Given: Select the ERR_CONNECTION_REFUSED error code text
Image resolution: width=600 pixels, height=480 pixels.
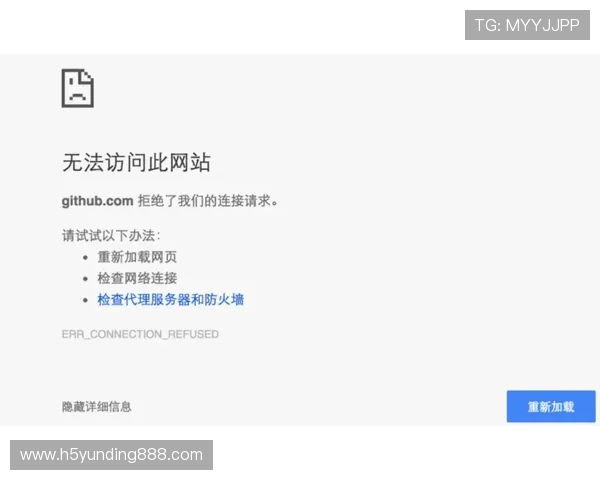Looking at the screenshot, I should (140, 334).
